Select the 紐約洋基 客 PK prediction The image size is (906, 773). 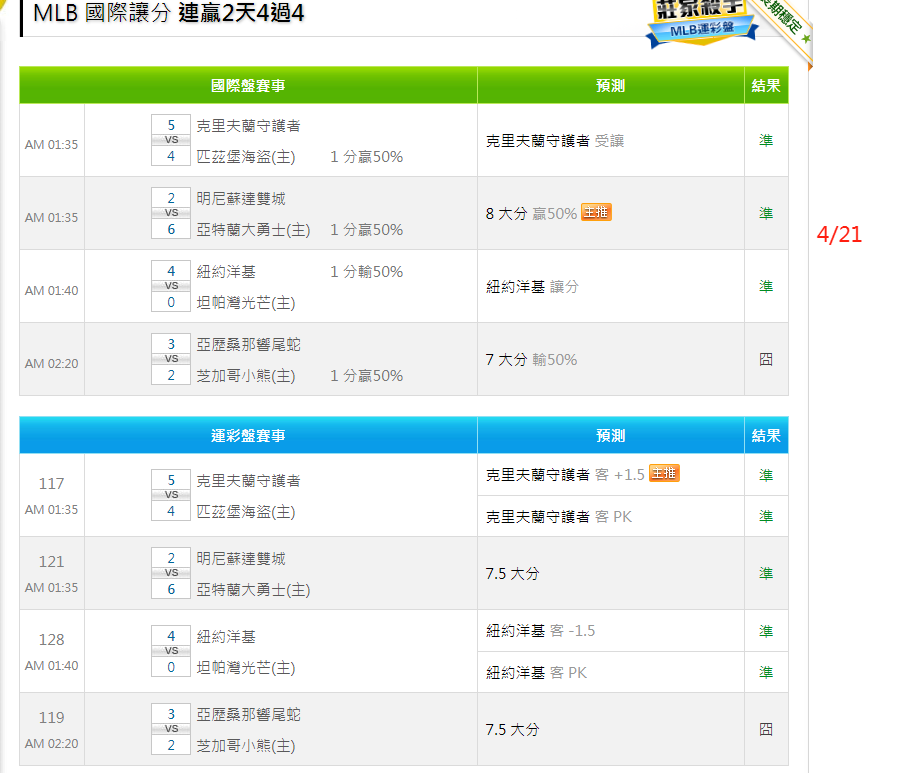(536, 672)
